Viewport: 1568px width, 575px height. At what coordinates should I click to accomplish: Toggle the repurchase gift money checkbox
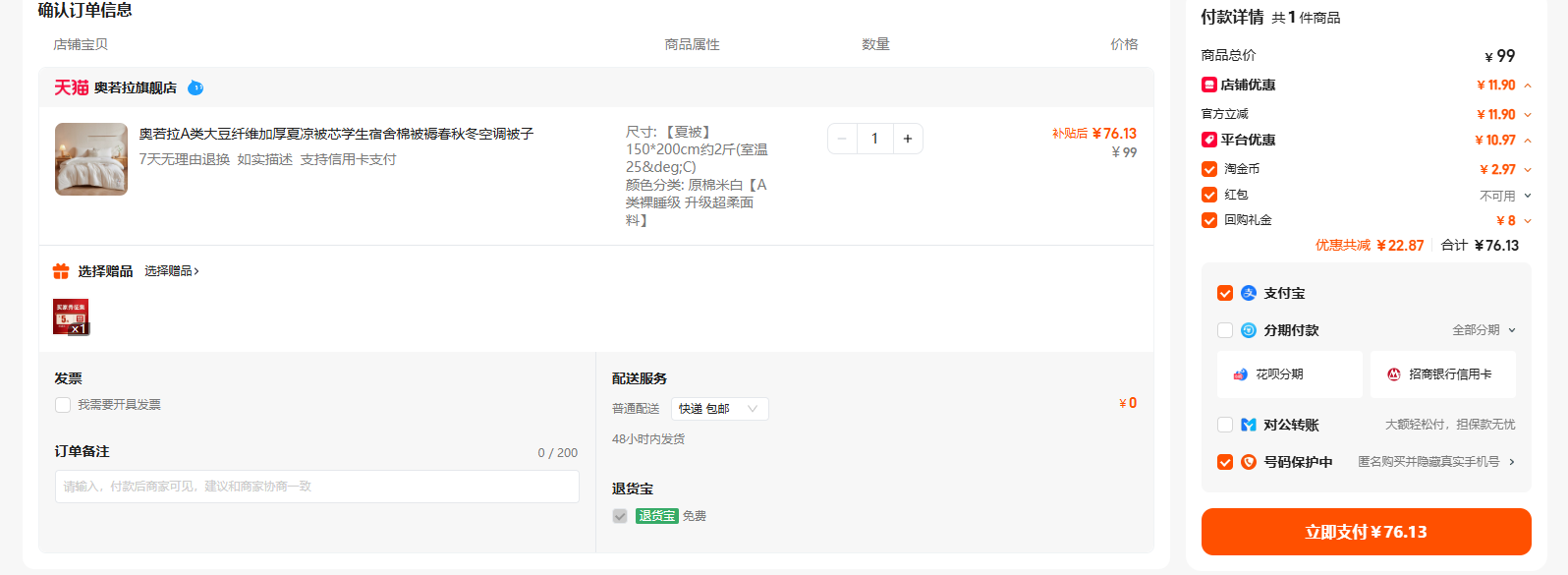pyautogui.click(x=1209, y=220)
